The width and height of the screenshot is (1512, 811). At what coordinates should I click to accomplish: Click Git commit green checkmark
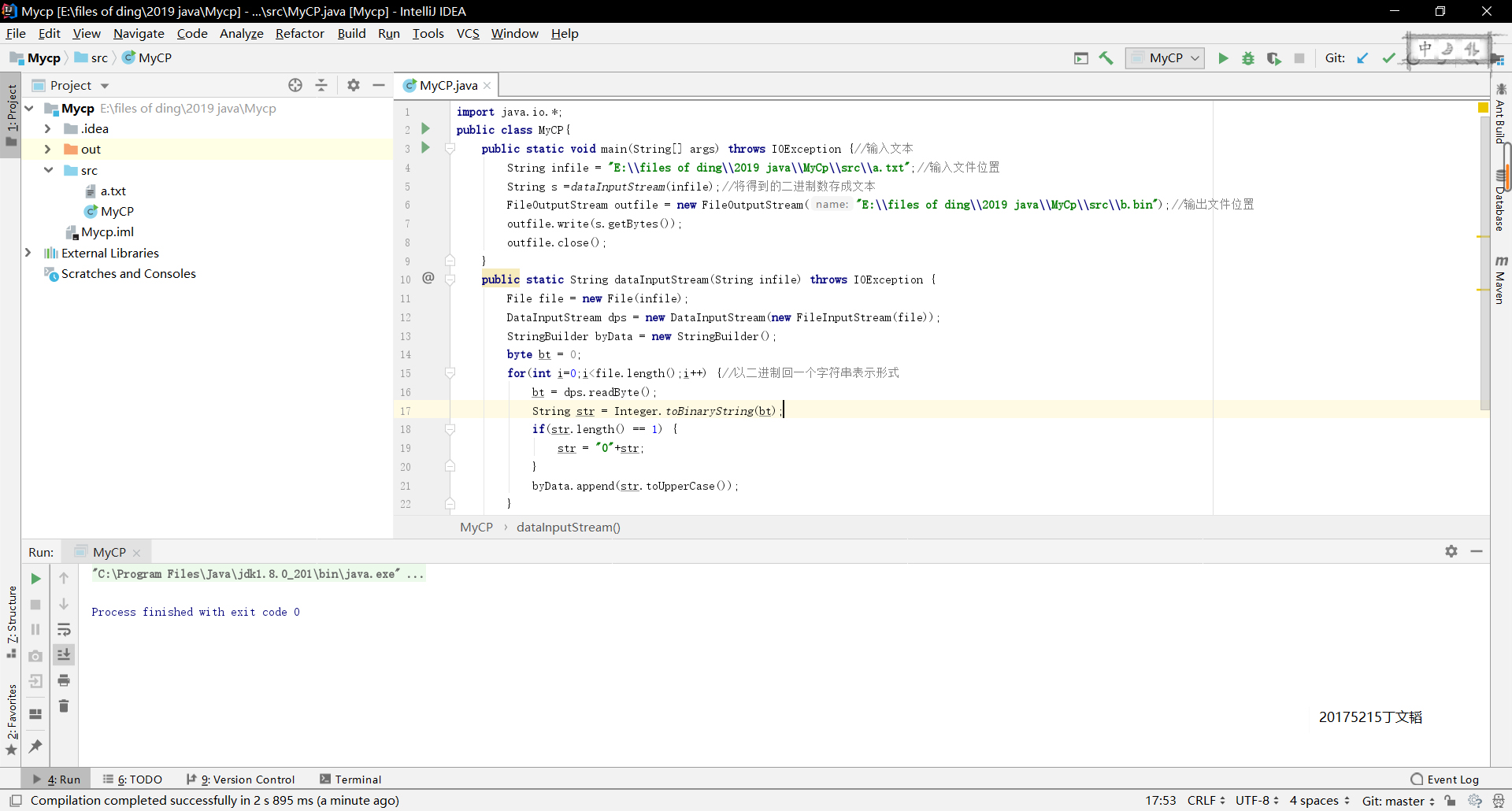[1388, 58]
